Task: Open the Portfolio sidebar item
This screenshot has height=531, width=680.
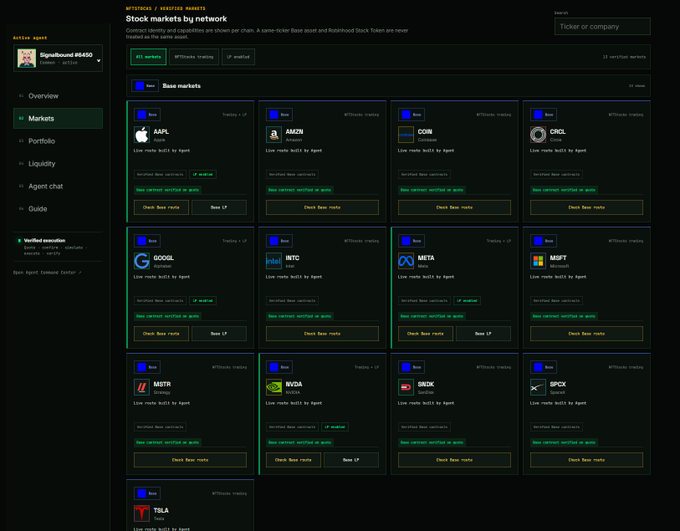Action: click(x=58, y=141)
